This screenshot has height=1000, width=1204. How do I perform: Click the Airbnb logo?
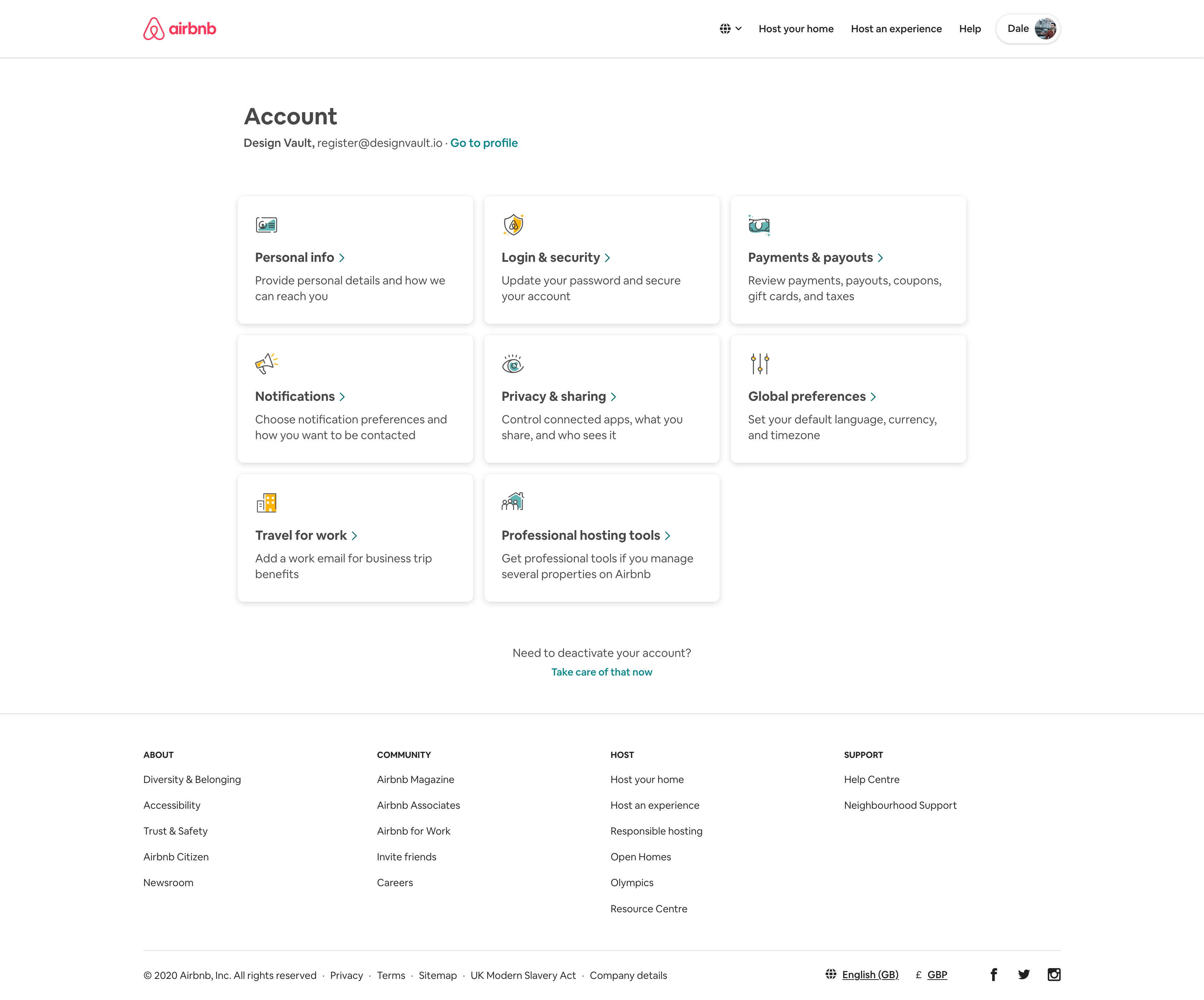point(180,29)
